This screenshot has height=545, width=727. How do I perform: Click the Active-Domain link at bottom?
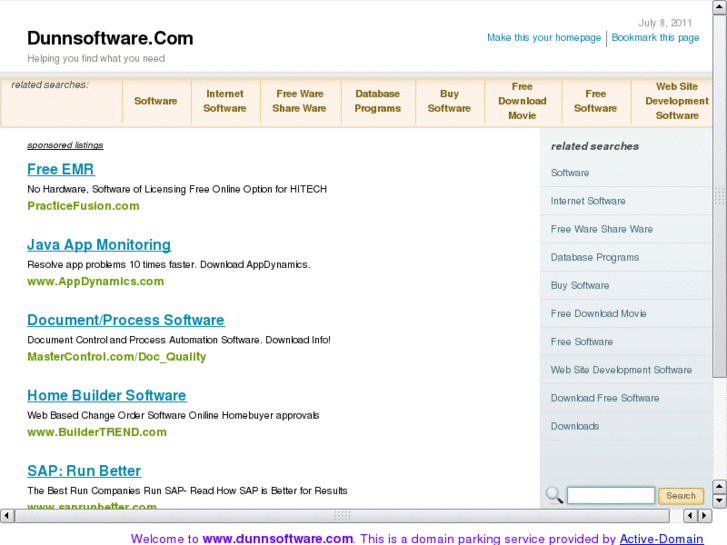(x=662, y=539)
